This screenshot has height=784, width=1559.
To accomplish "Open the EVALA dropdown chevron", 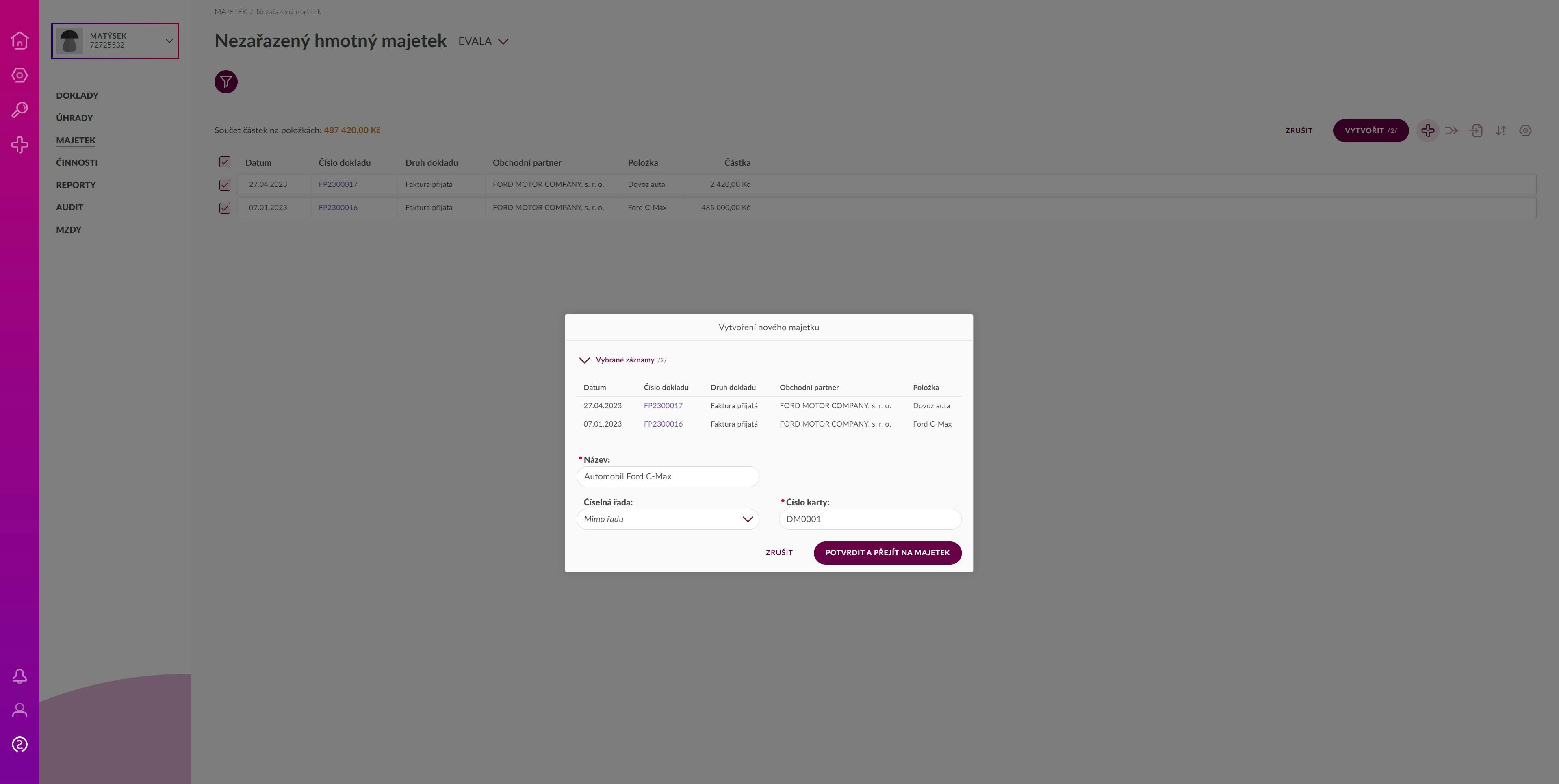I will (x=503, y=42).
